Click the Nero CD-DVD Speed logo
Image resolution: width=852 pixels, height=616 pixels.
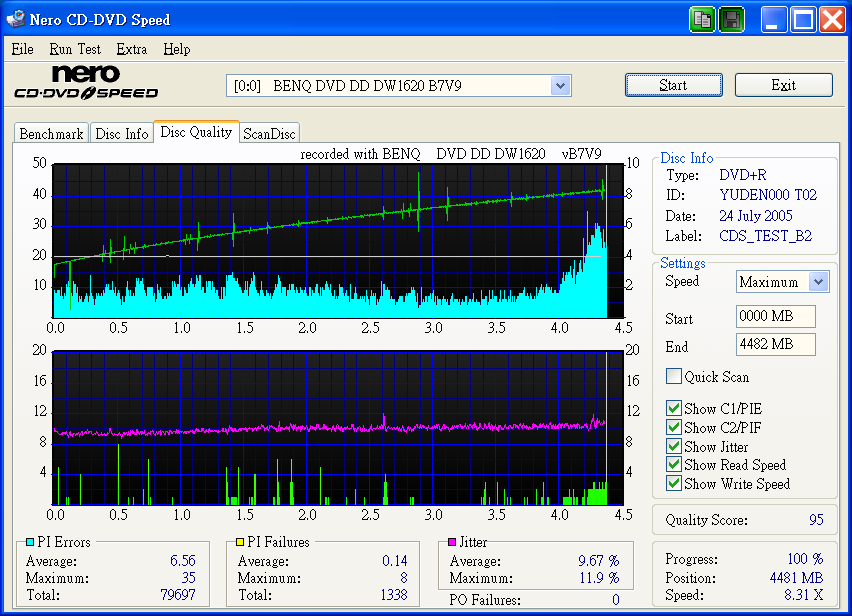click(86, 83)
